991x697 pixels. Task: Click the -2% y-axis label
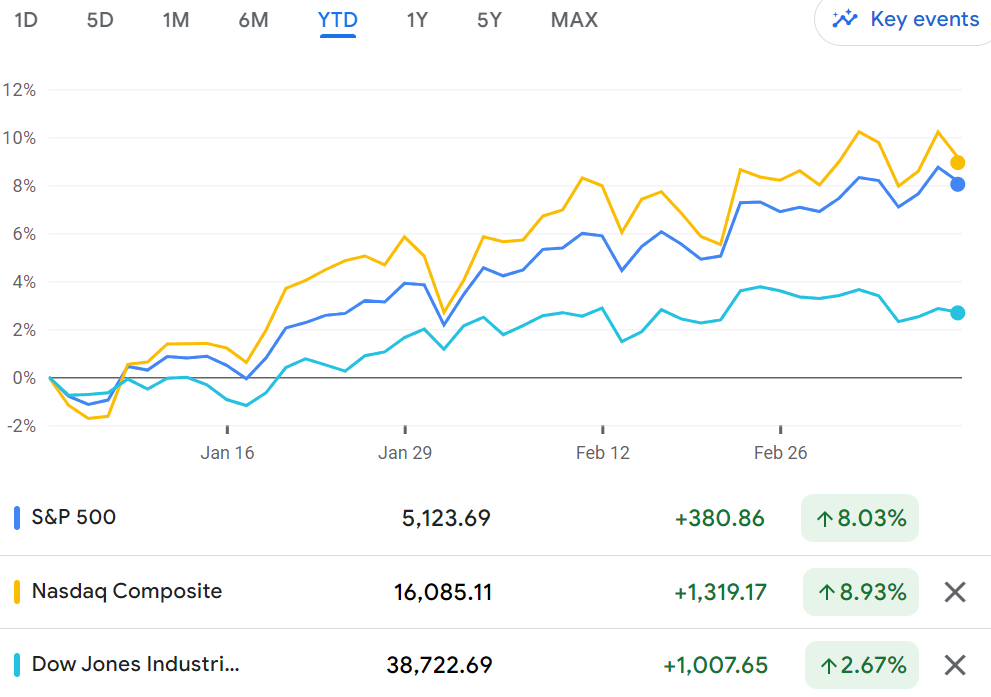21,426
